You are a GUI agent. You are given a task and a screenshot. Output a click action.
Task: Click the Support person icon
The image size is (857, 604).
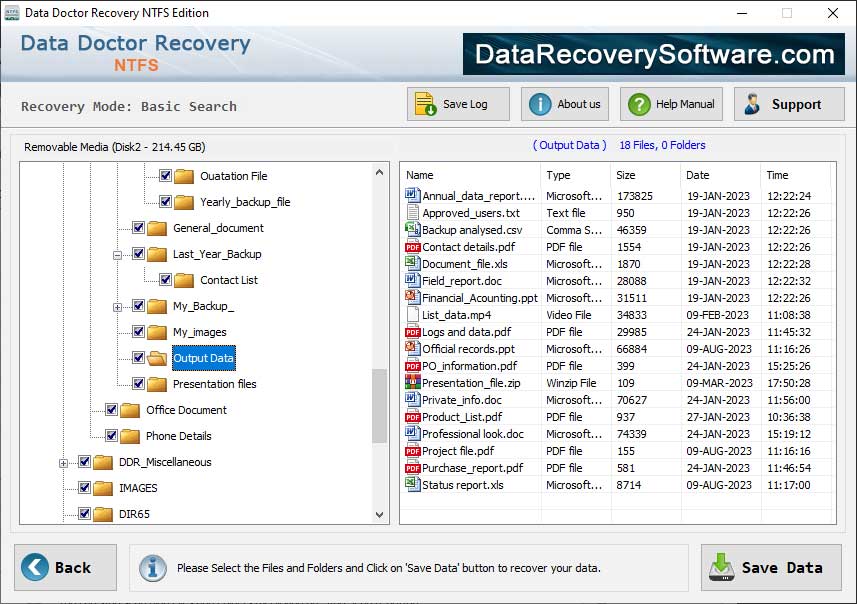(x=753, y=103)
